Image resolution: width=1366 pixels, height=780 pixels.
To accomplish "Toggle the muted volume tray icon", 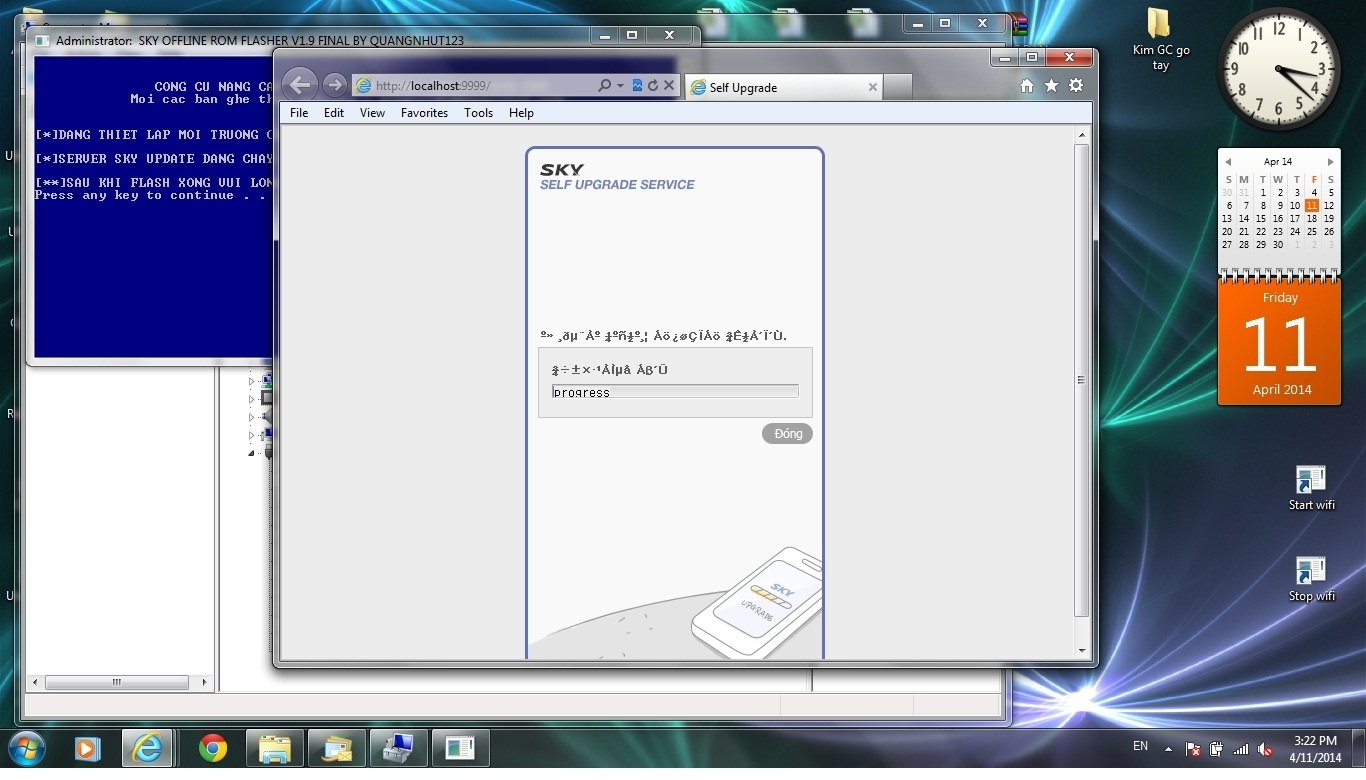I will tap(1265, 749).
